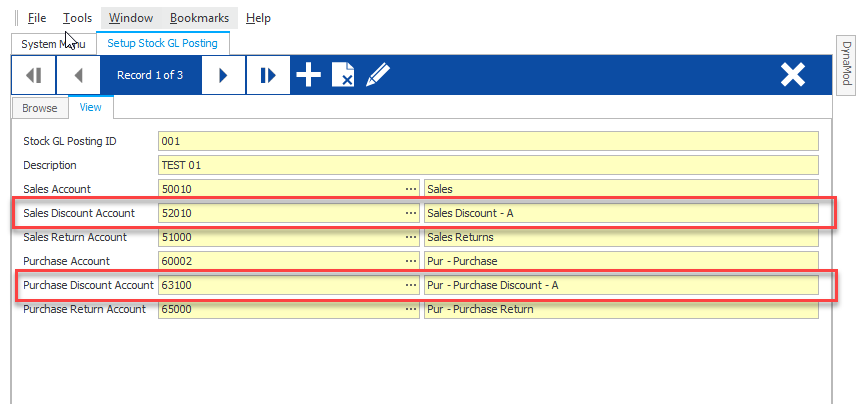The height and width of the screenshot is (404, 864).
Task: Click the 'Purchase Discount Account' label
Action: click(88, 285)
